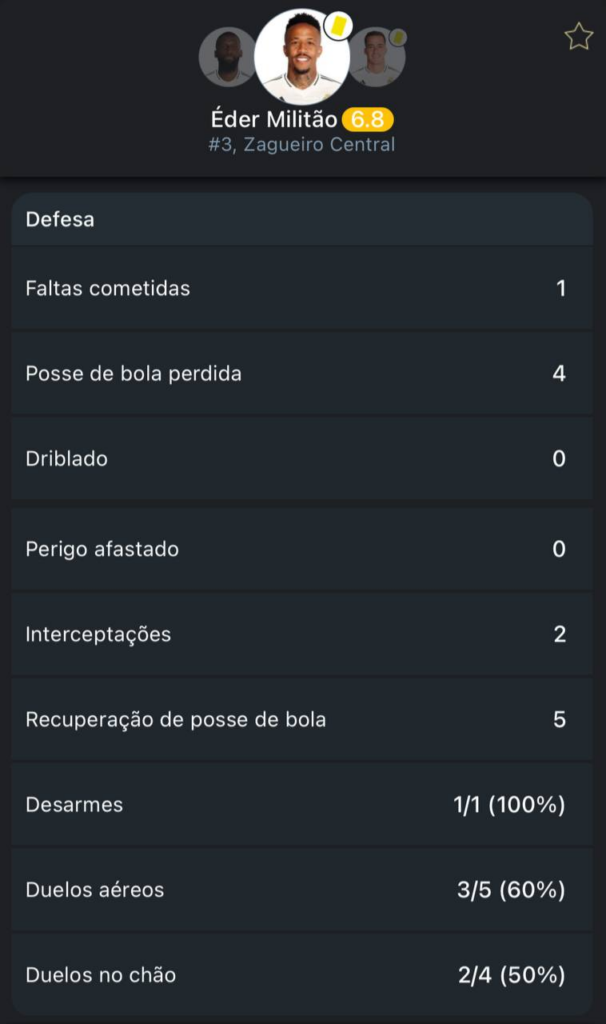Tap the '#3, Zagueiro Central' position text
Image resolution: width=606 pixels, height=1024 pixels.
pos(302,145)
